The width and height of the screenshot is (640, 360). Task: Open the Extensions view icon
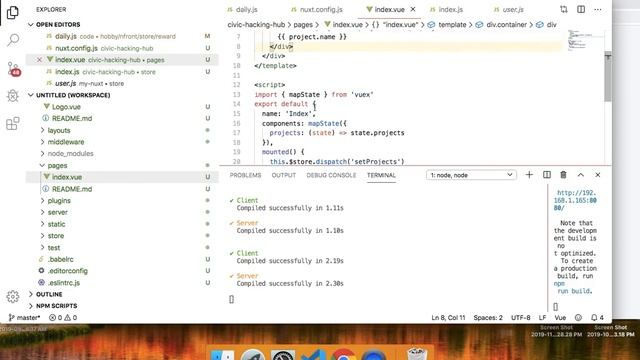[13, 123]
